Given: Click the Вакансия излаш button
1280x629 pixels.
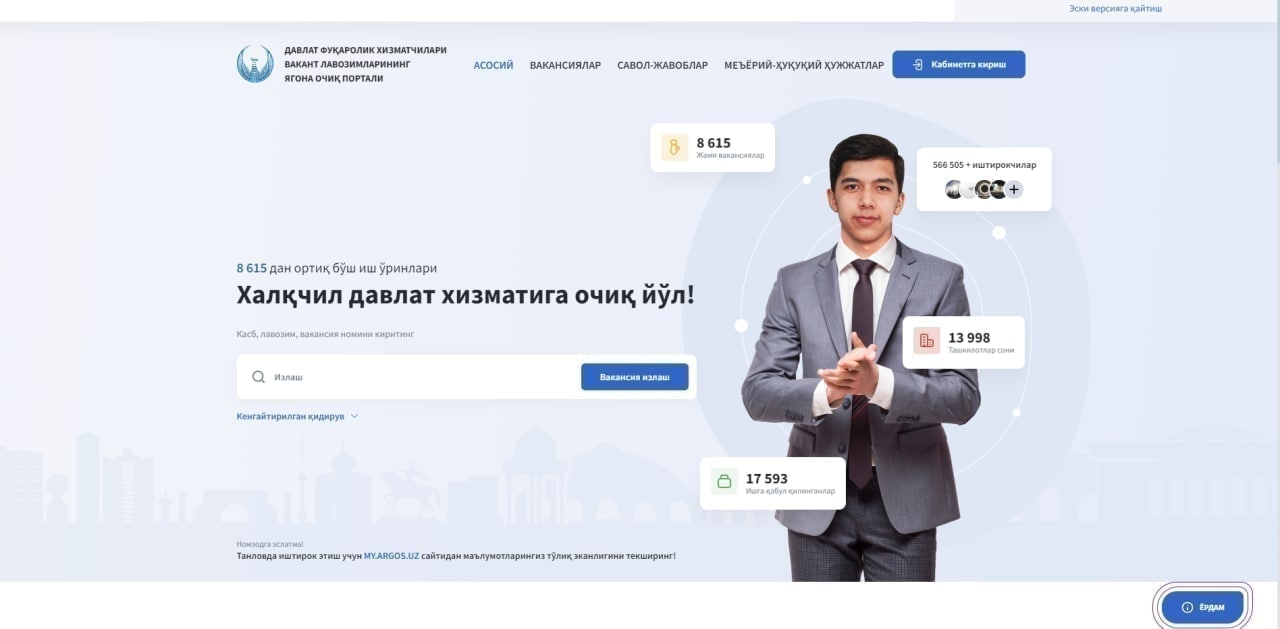Looking at the screenshot, I should click(x=635, y=377).
